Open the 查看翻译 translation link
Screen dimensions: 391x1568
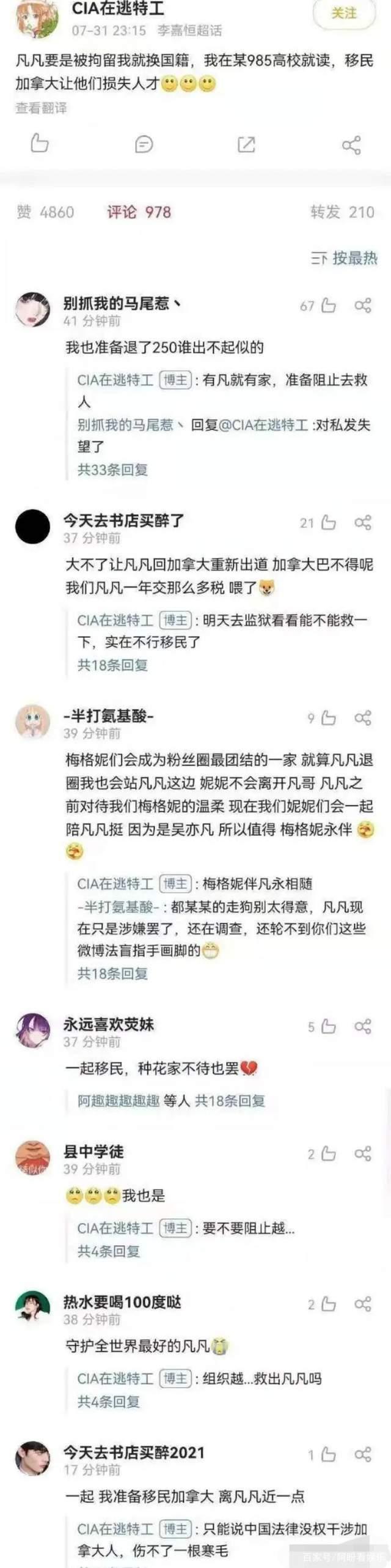[41, 108]
